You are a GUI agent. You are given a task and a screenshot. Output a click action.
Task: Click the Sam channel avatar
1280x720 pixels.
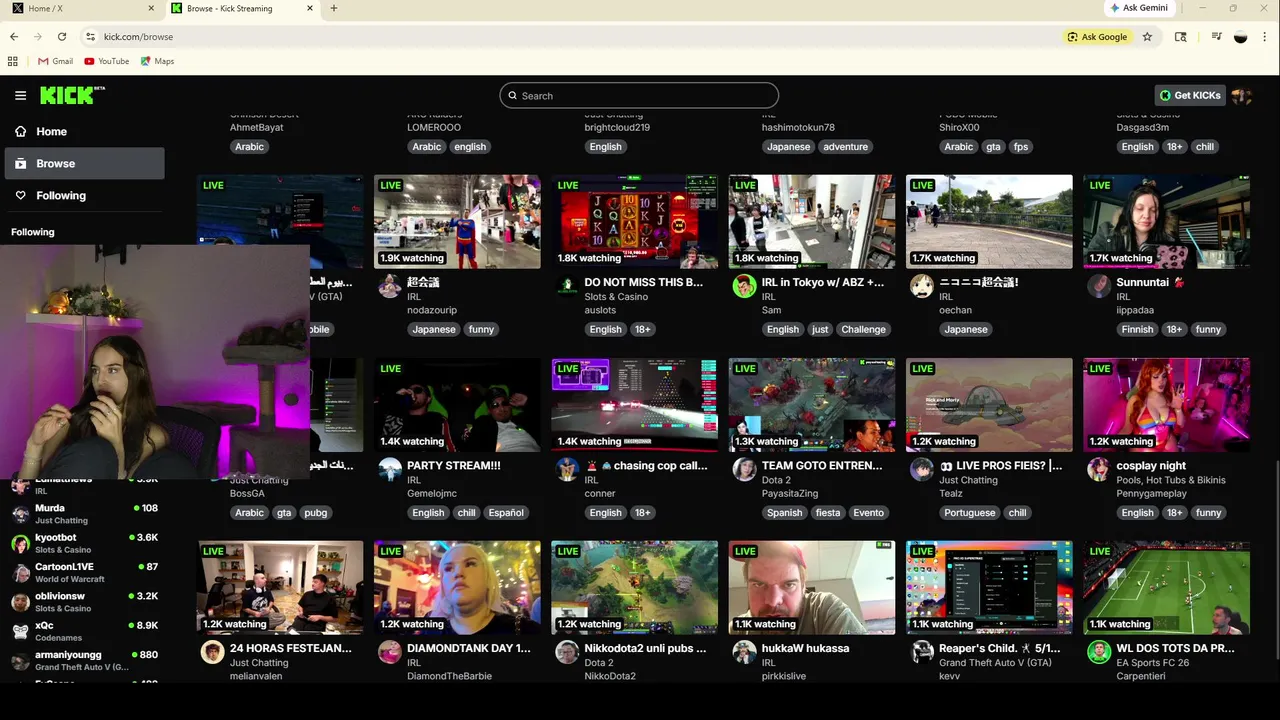click(x=744, y=286)
